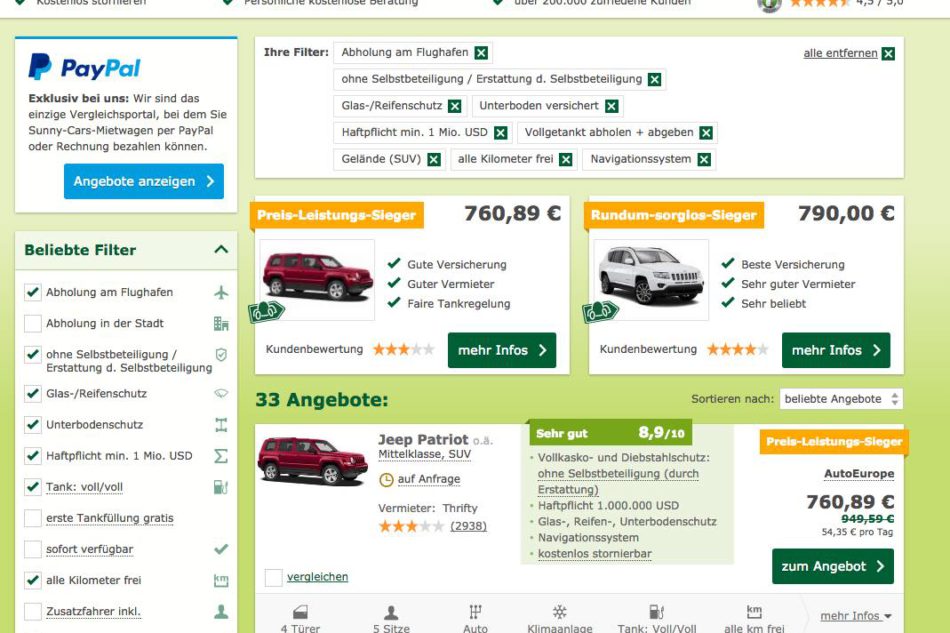Click the checkmark icon beside 'sofort verfügbar'
The image size is (950, 633).
[221, 549]
